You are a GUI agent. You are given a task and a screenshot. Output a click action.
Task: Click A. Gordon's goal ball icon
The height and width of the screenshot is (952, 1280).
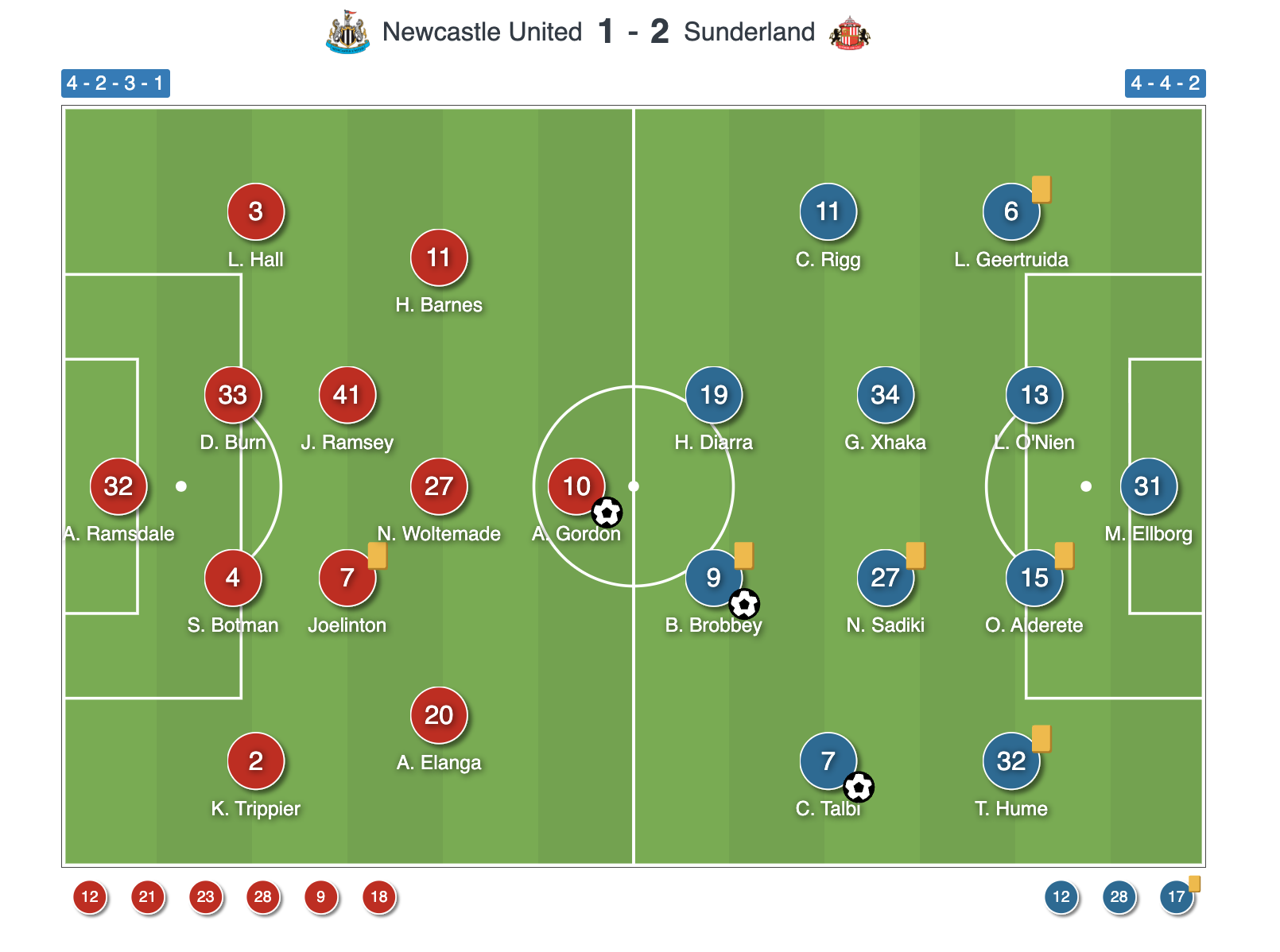607,513
